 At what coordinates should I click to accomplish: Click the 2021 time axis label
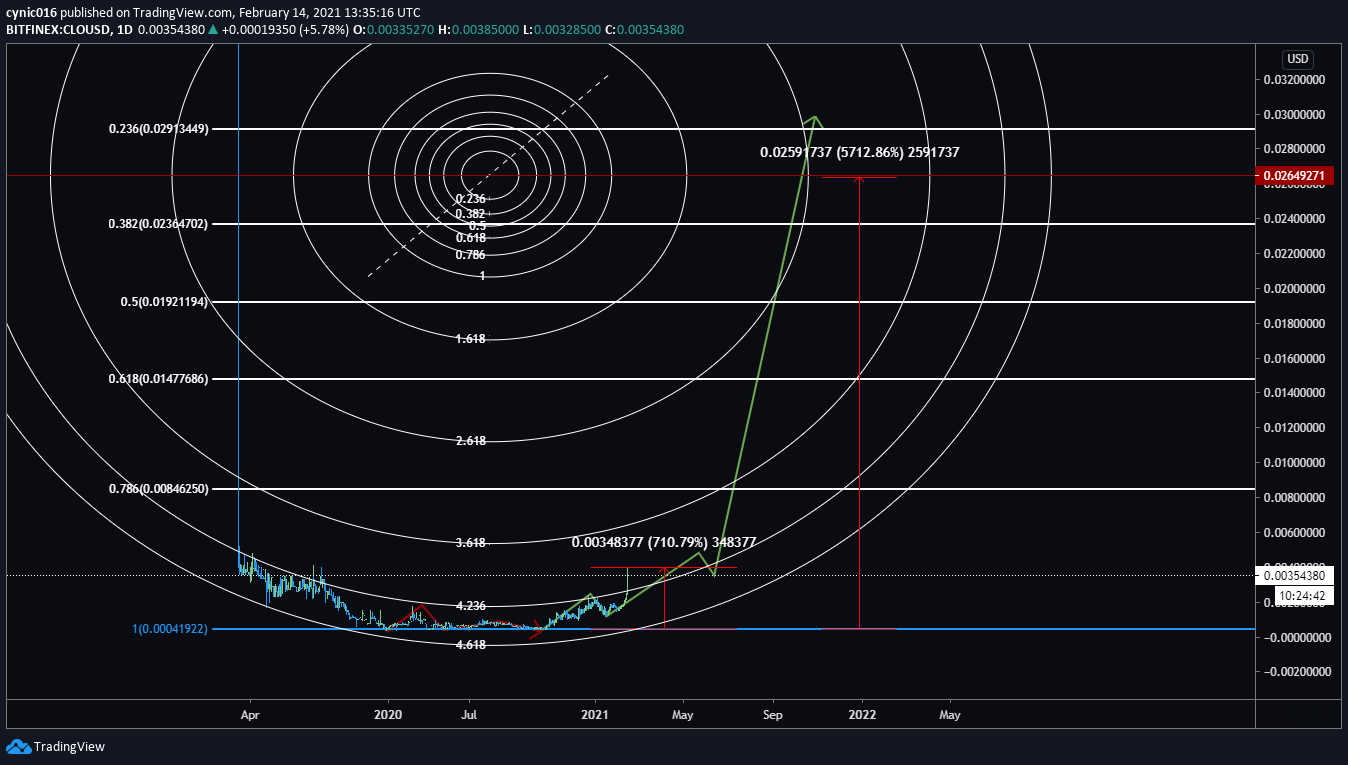(x=595, y=715)
